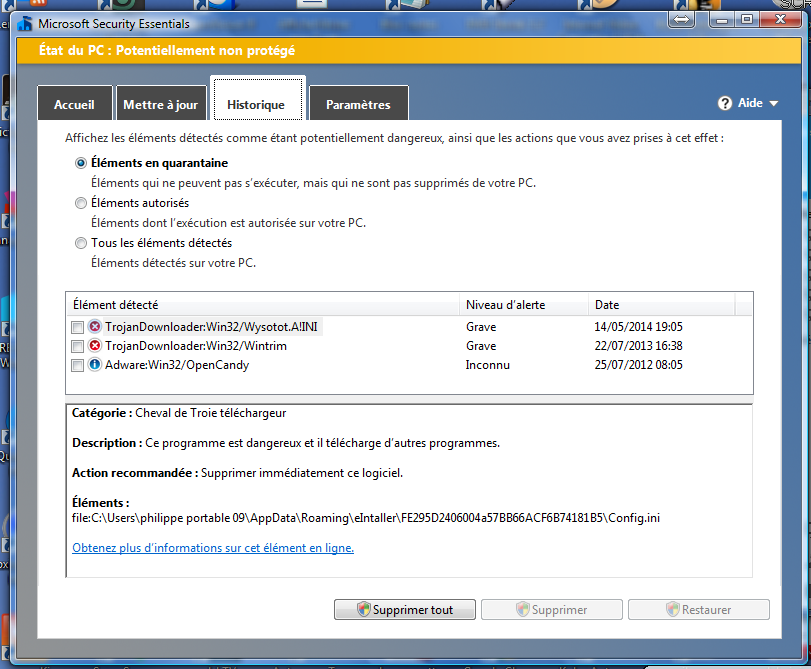Click red alert icon of Wysotot row

point(95,326)
